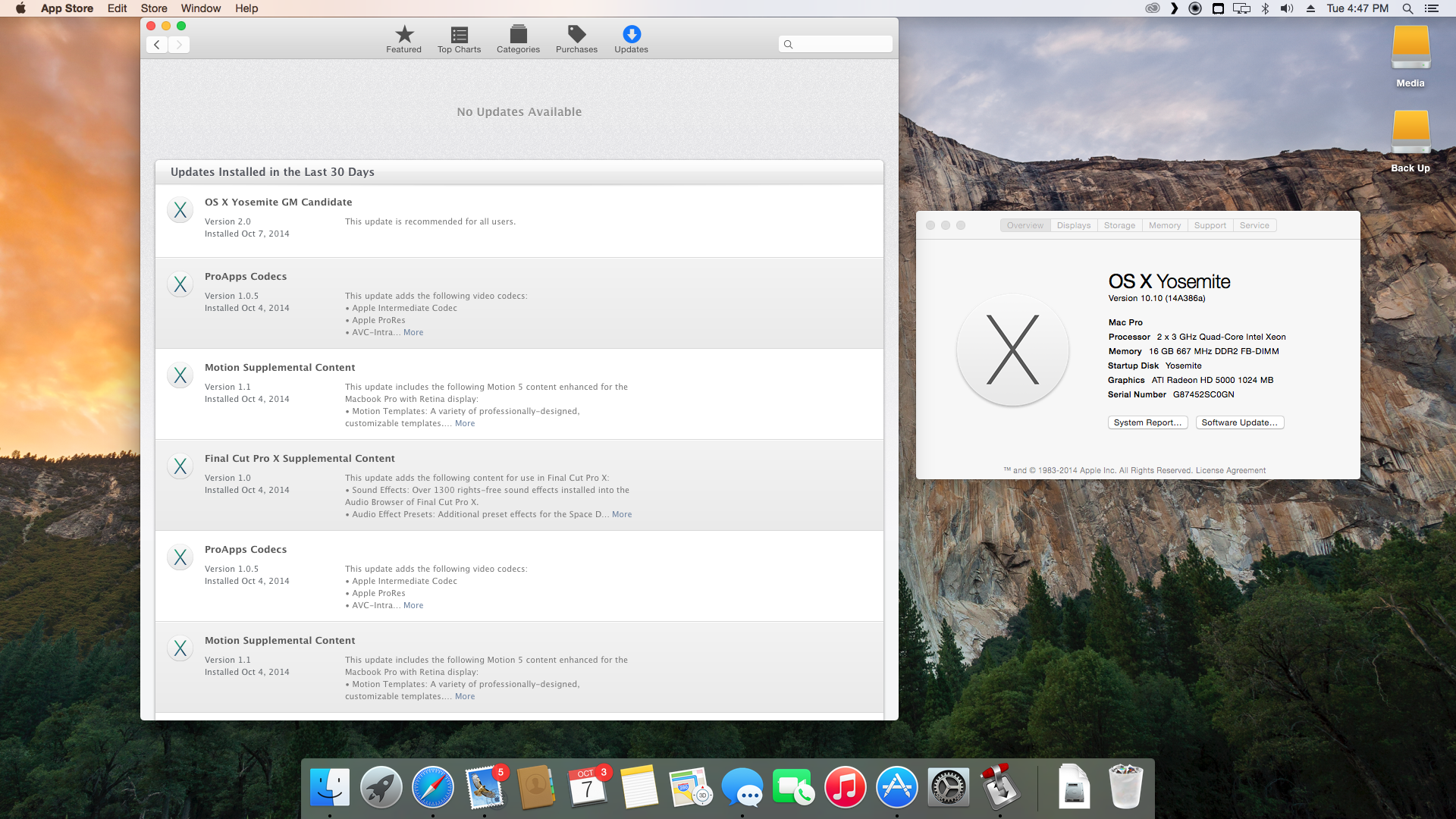Image resolution: width=1456 pixels, height=819 pixels.
Task: Open Finder from the Dock
Action: tap(330, 787)
